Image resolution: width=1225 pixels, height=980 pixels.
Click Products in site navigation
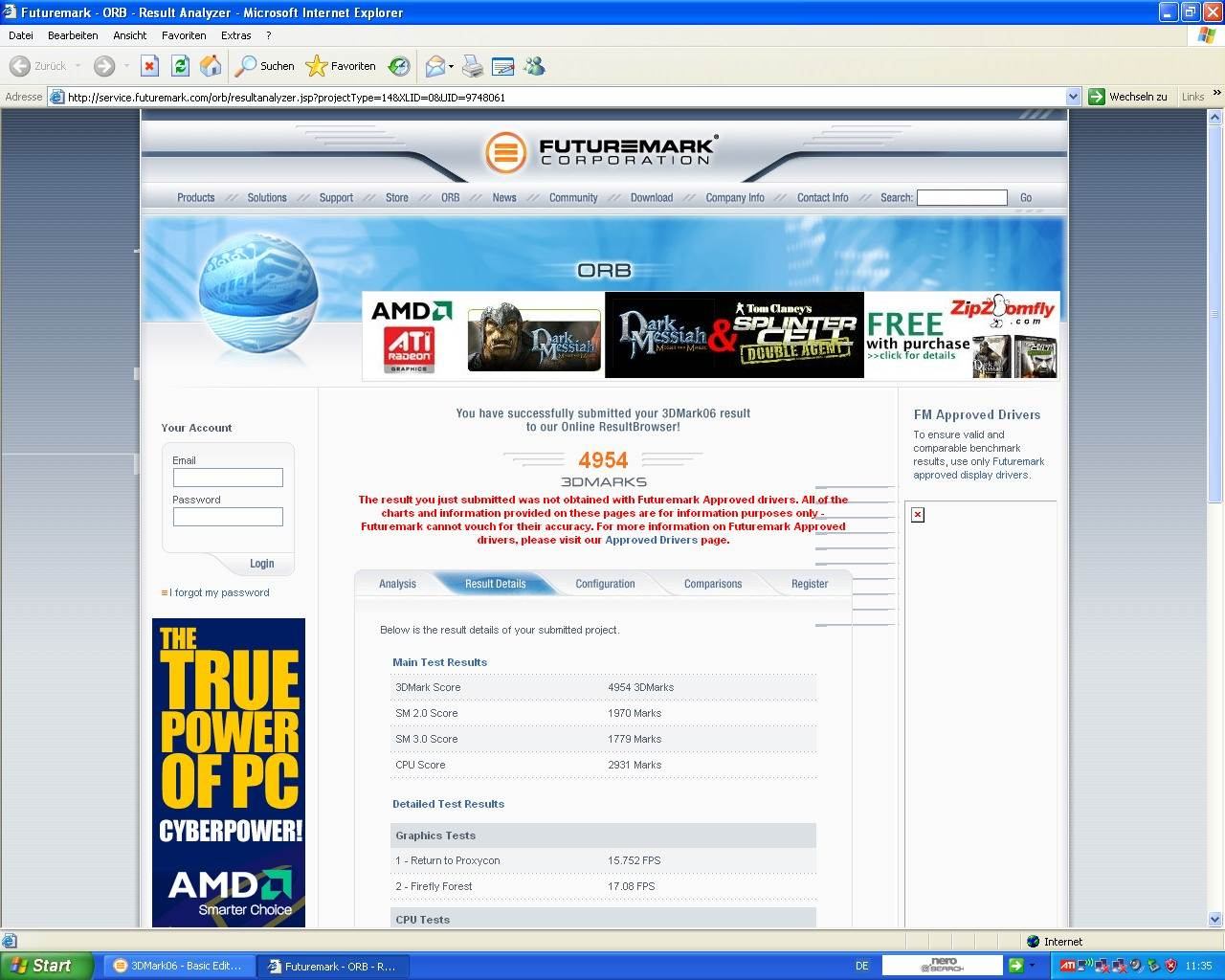[x=195, y=197]
